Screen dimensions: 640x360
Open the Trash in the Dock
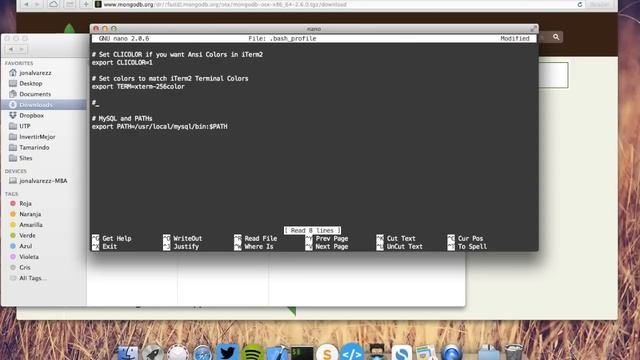(x=513, y=353)
